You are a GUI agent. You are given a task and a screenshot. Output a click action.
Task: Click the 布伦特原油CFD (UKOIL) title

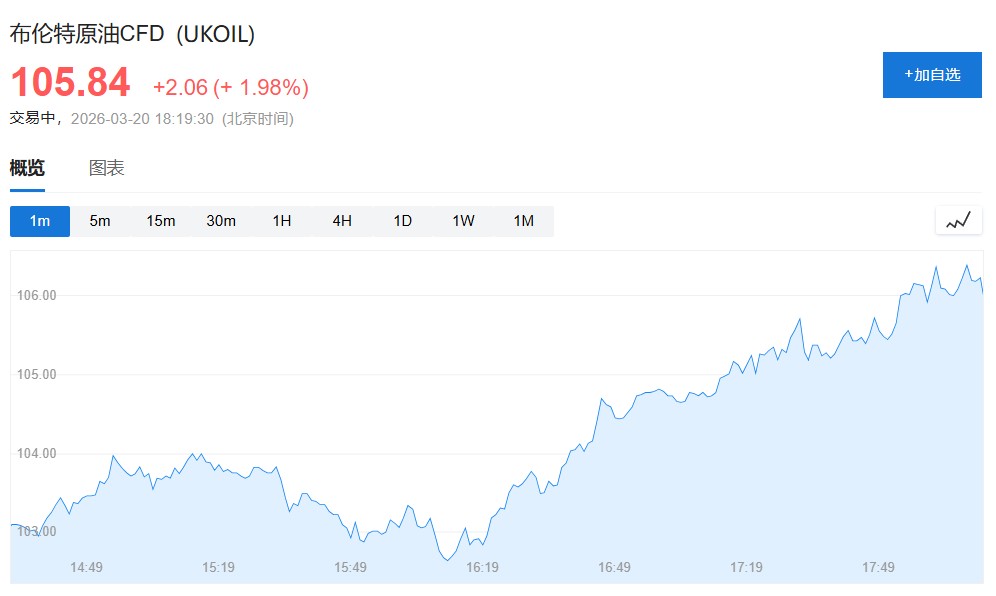132,34
